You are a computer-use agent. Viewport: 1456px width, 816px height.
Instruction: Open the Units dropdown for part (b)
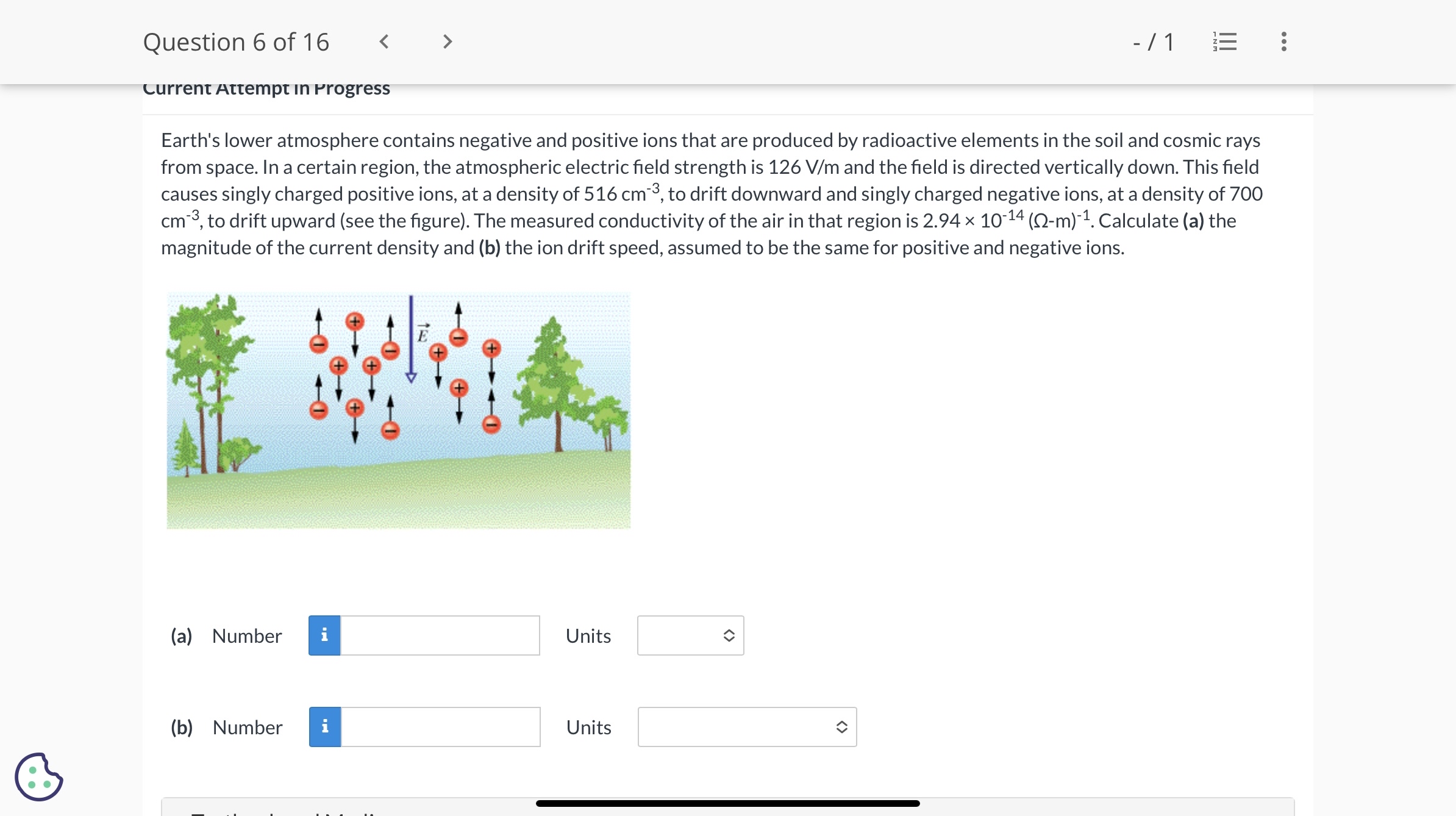coord(747,726)
